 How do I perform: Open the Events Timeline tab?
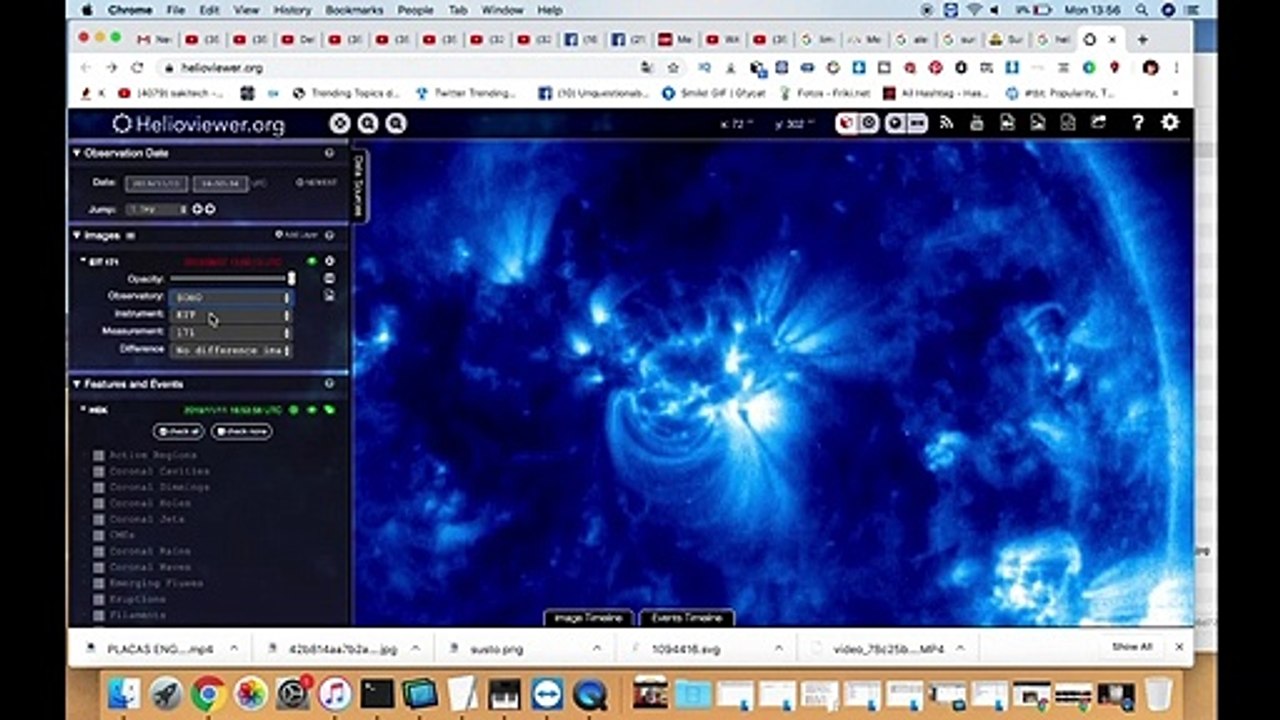(x=687, y=618)
